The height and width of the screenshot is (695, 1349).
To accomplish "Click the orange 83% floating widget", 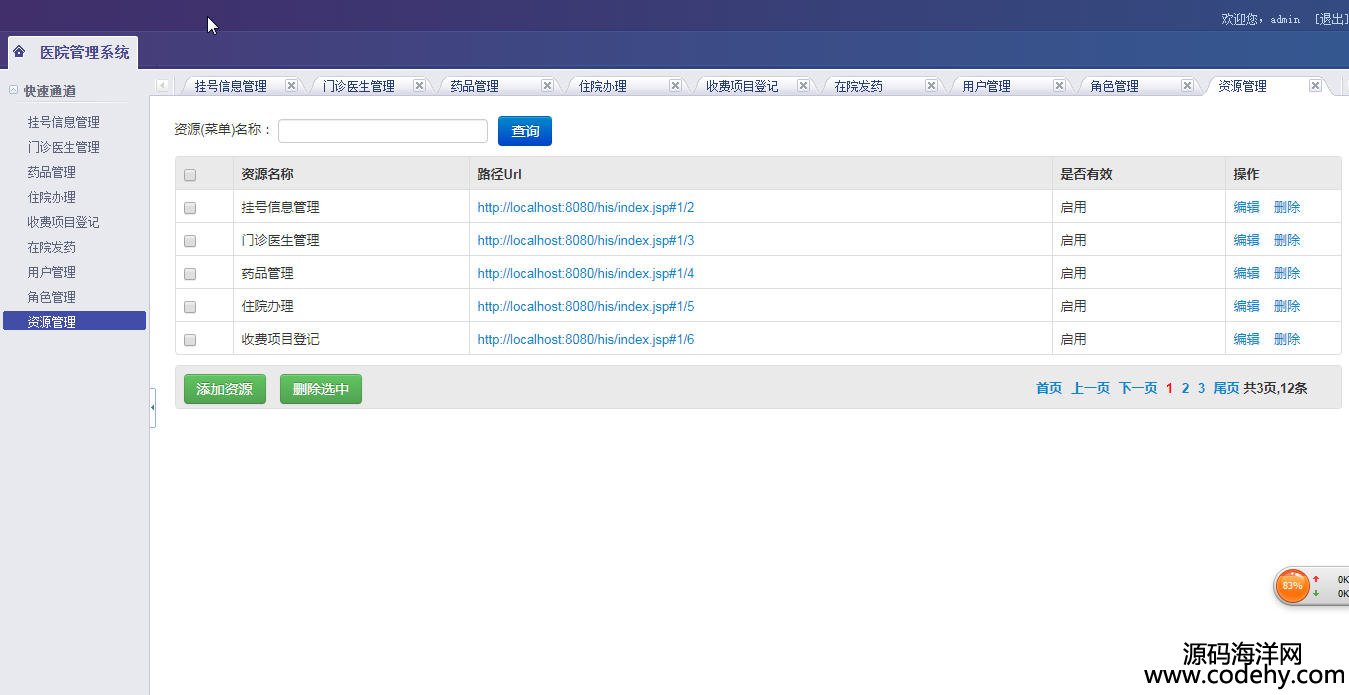I will coord(1293,586).
